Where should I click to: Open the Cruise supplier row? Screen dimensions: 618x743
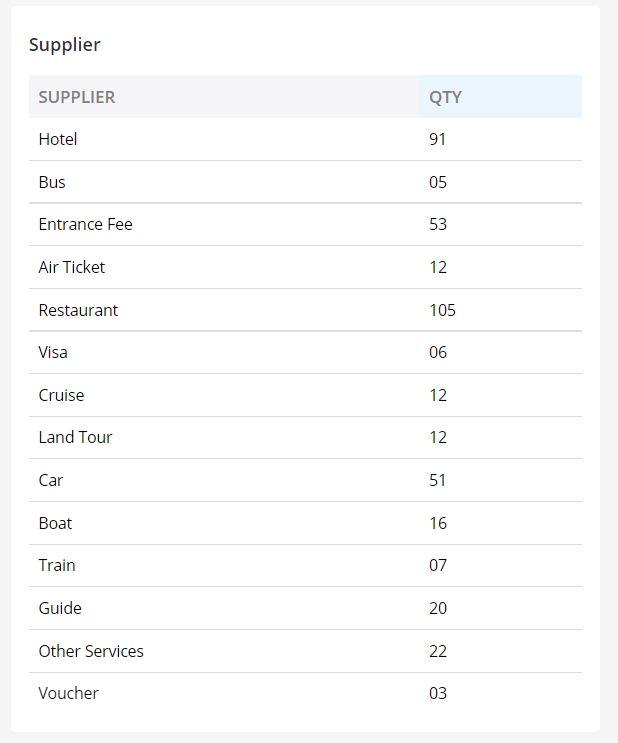305,395
